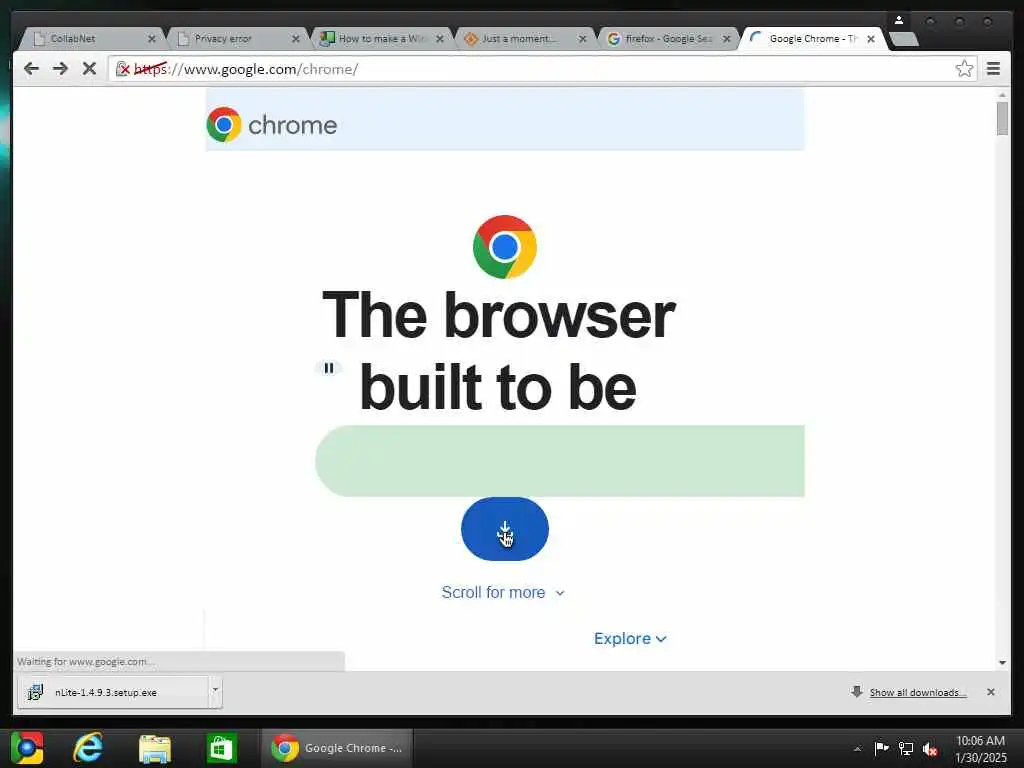This screenshot has width=1024, height=768.
Task: Close the CollabNet tab
Action: click(152, 39)
